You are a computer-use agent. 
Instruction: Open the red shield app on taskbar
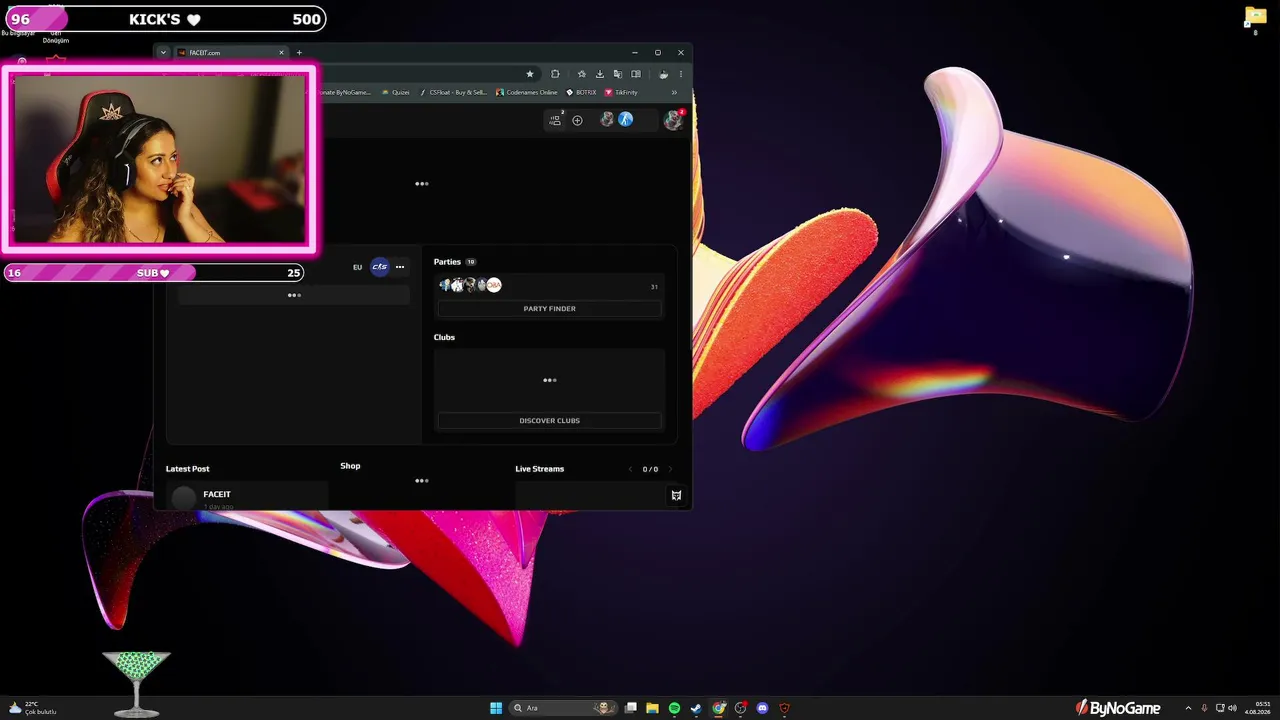pyautogui.click(x=784, y=708)
